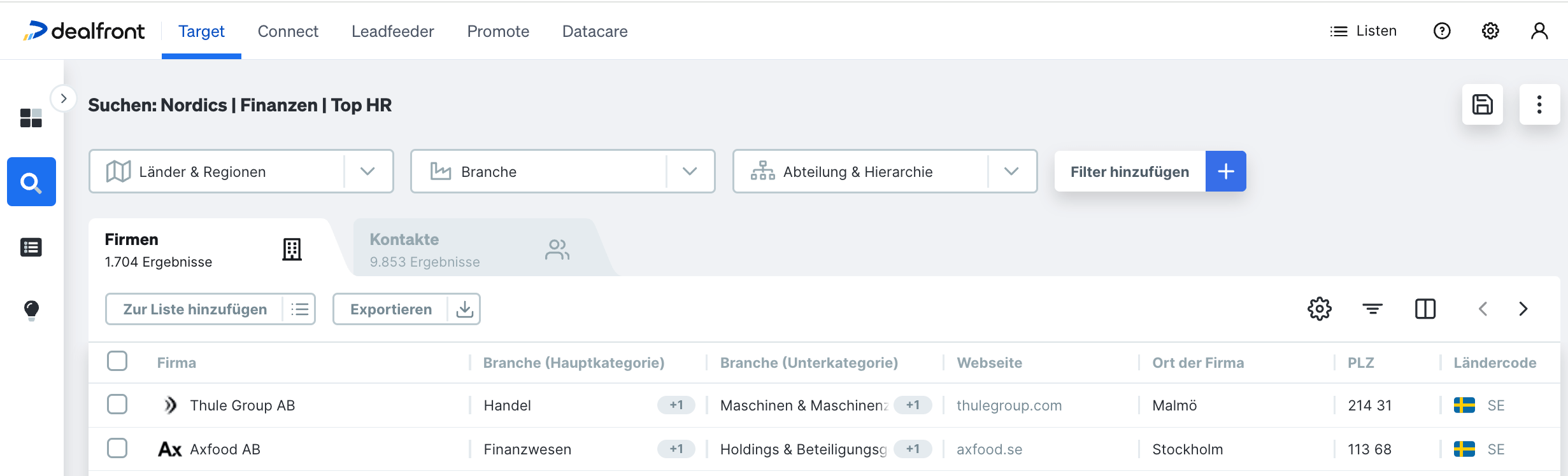Click the Ort der Firma column header
The image size is (1568, 476).
[x=1197, y=363]
